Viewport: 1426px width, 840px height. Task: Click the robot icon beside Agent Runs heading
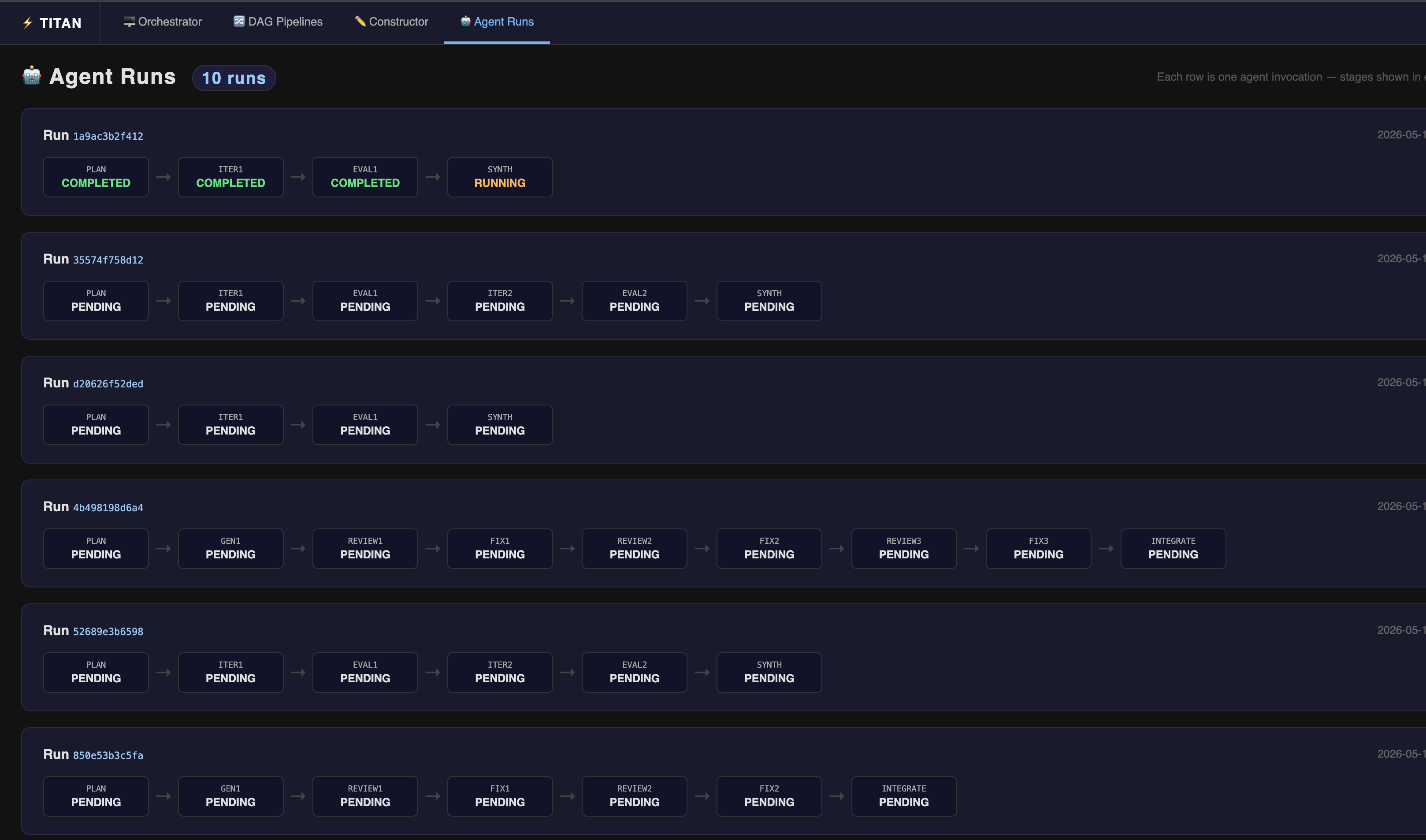32,76
